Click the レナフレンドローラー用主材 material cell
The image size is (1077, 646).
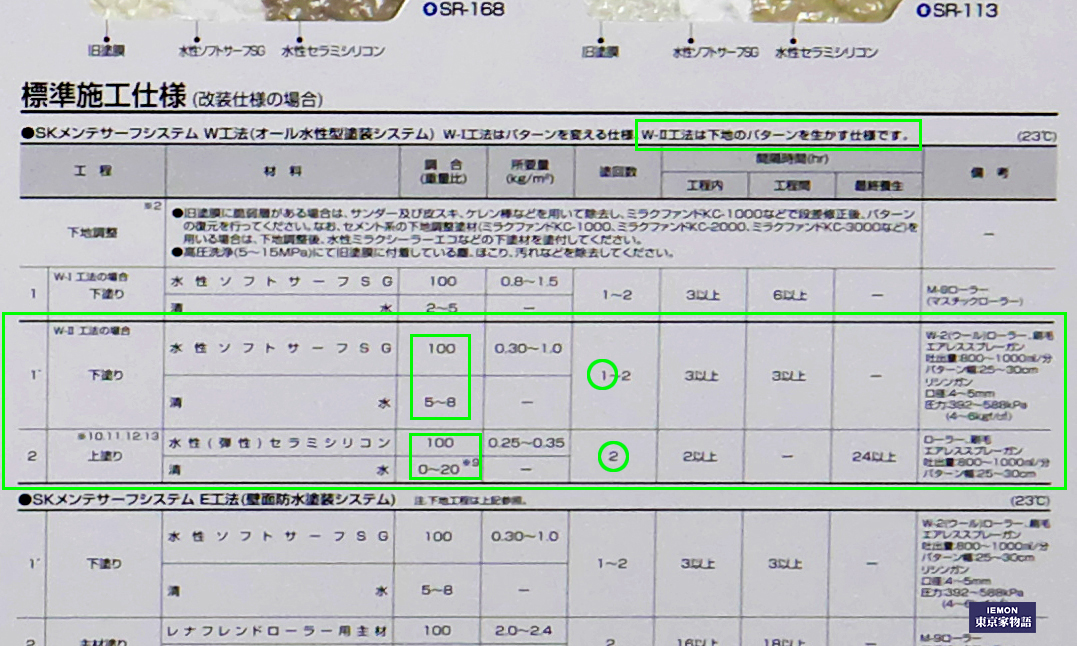(x=280, y=631)
